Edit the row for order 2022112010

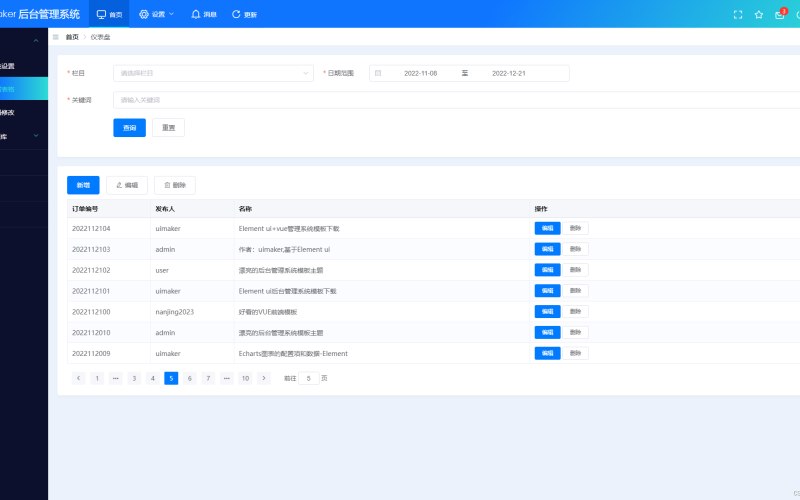tap(547, 333)
